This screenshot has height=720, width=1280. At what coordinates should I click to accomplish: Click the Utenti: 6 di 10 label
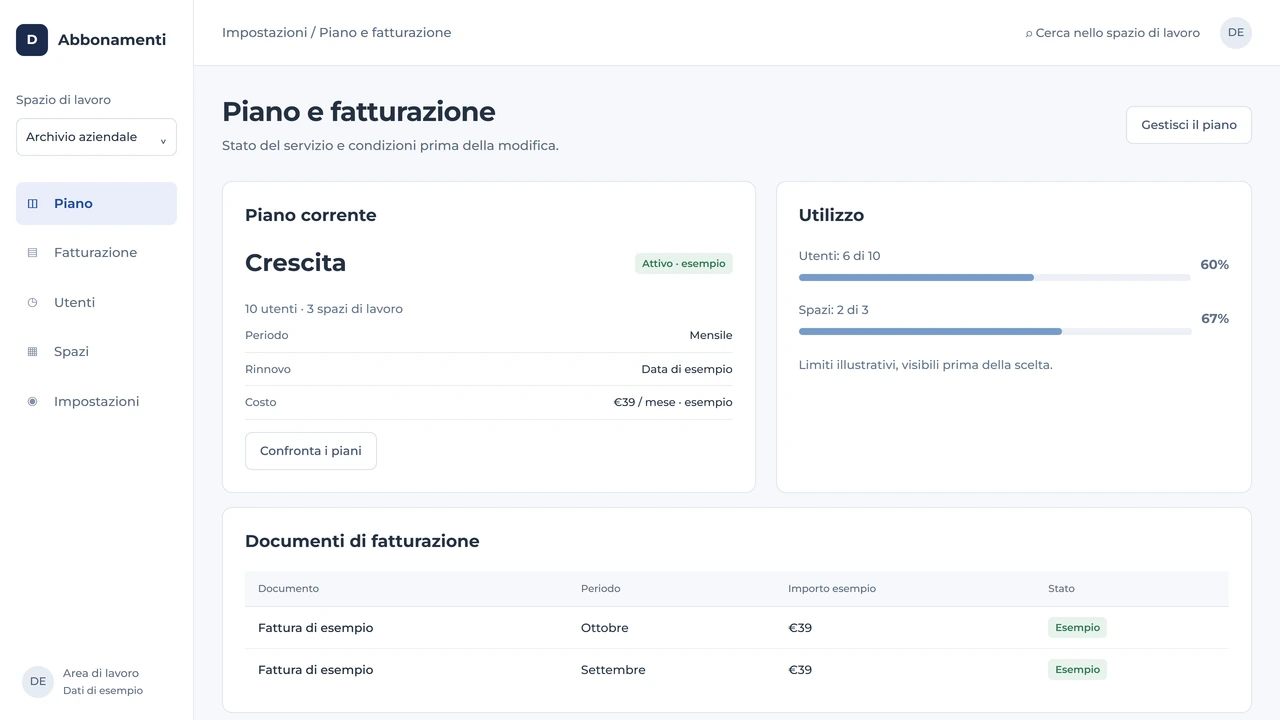(840, 256)
